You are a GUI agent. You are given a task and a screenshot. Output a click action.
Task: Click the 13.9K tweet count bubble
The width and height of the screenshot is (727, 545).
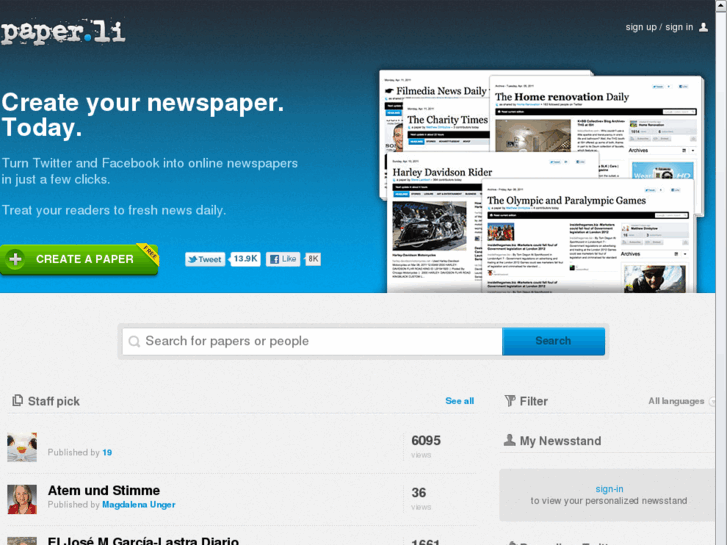(x=245, y=259)
